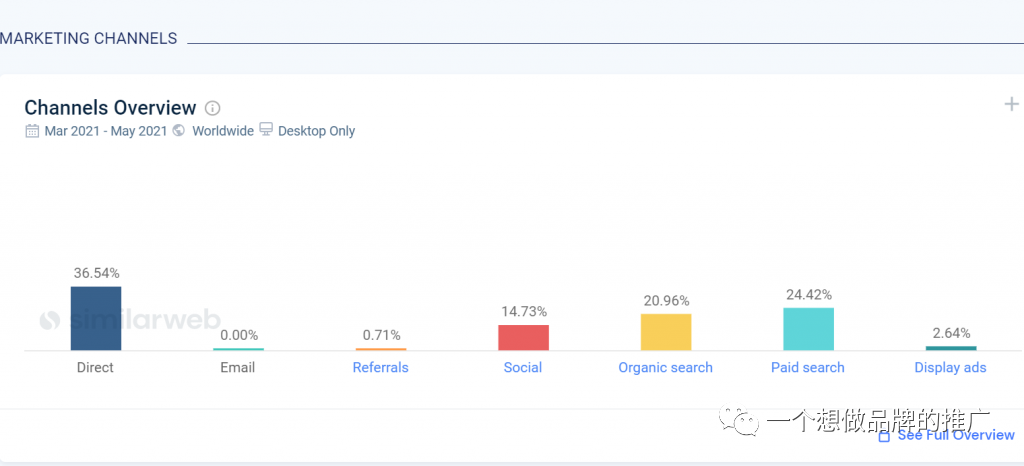Click the Mar 2021 - May 2021 date range
This screenshot has width=1024, height=466.
[x=105, y=131]
